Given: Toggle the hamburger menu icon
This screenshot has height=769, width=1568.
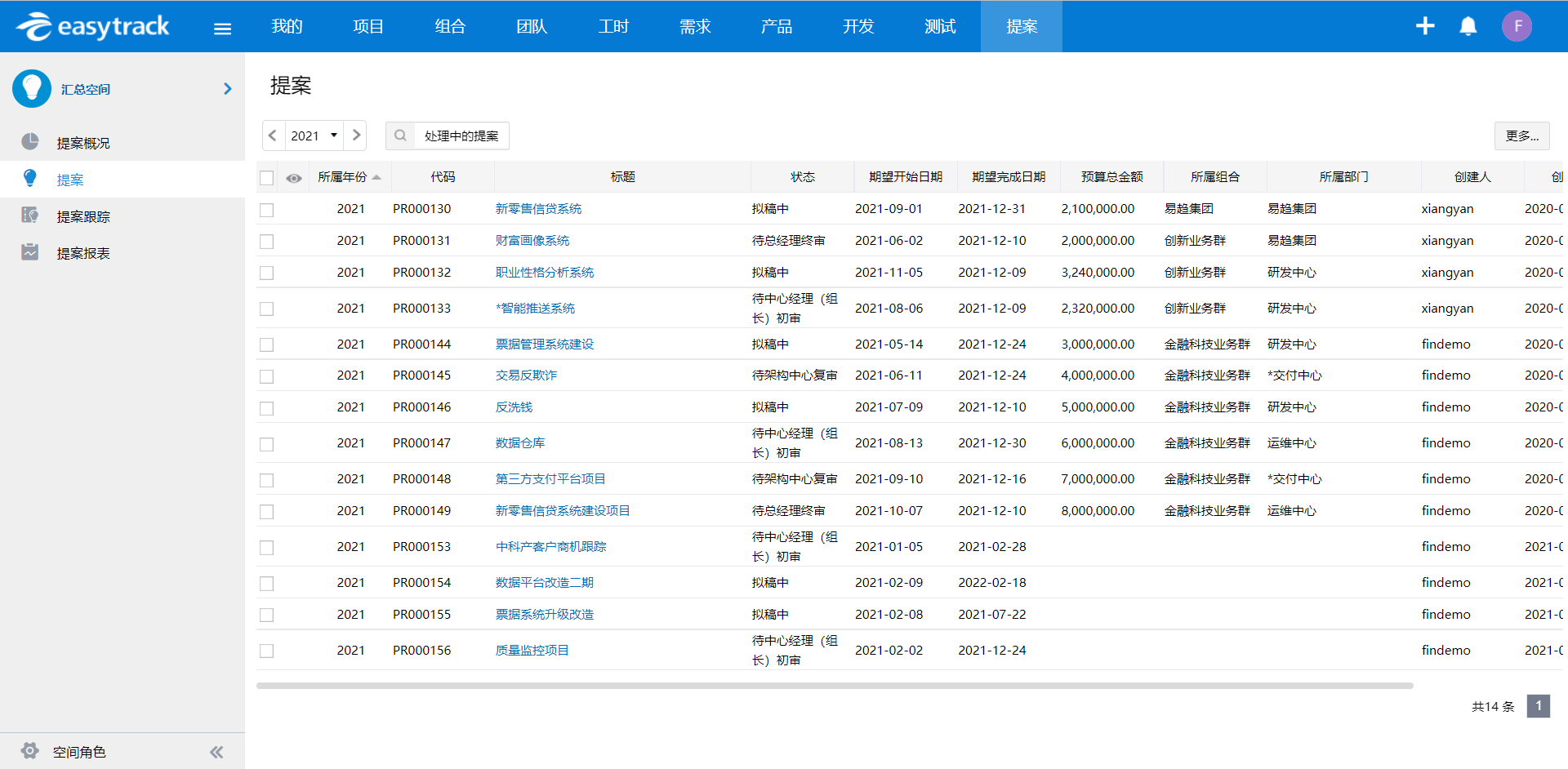Looking at the screenshot, I should (x=222, y=29).
